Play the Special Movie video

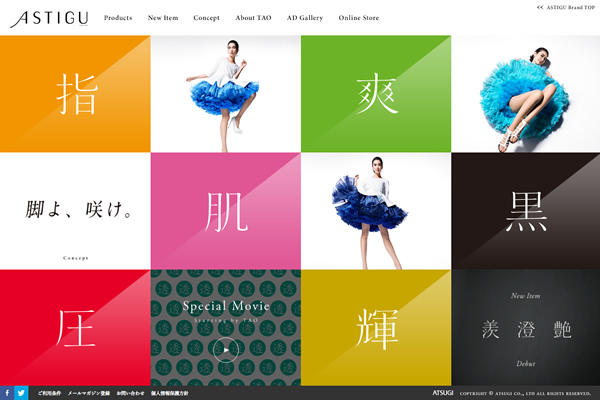coord(225,350)
